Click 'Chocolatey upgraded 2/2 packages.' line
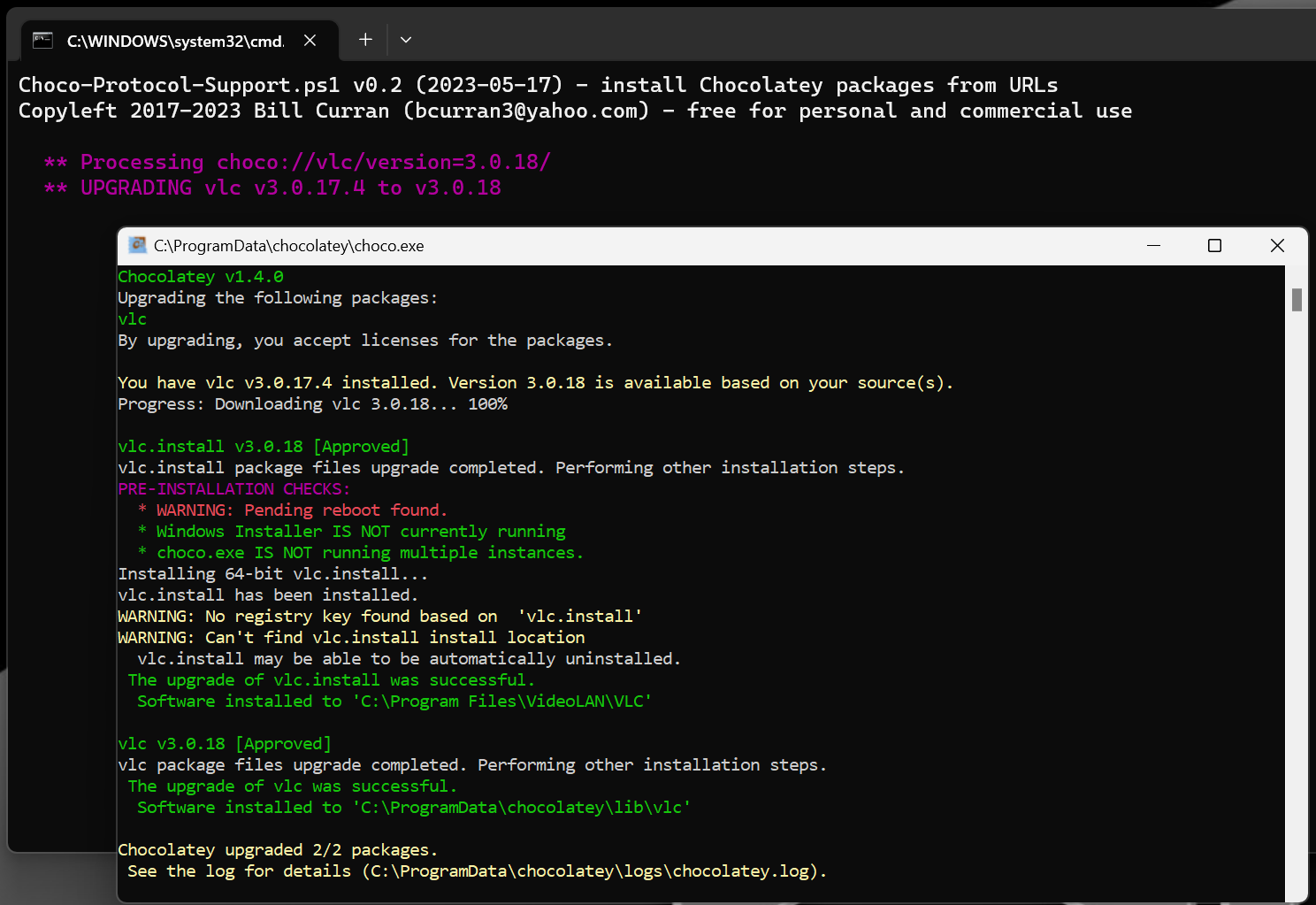 (x=278, y=850)
